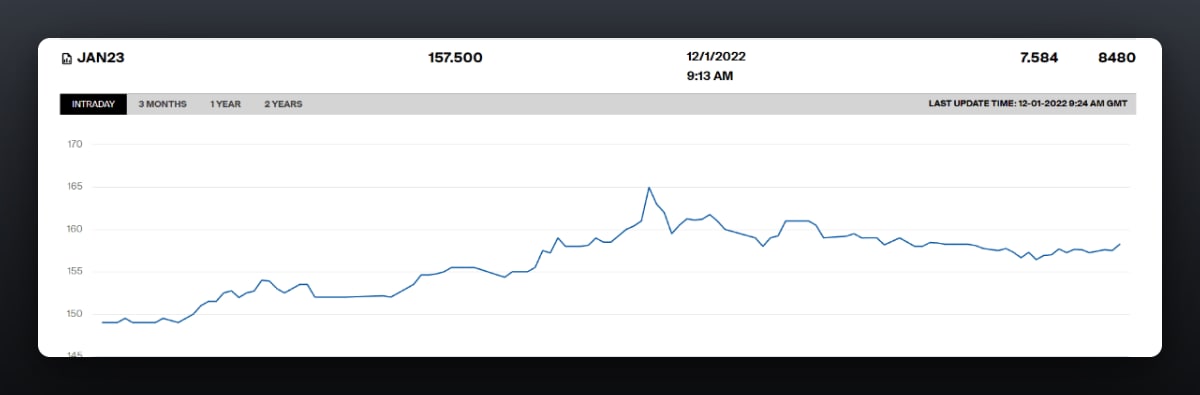Image resolution: width=1200 pixels, height=395 pixels.
Task: Click the 7.584 value
Action: pyautogui.click(x=1039, y=58)
